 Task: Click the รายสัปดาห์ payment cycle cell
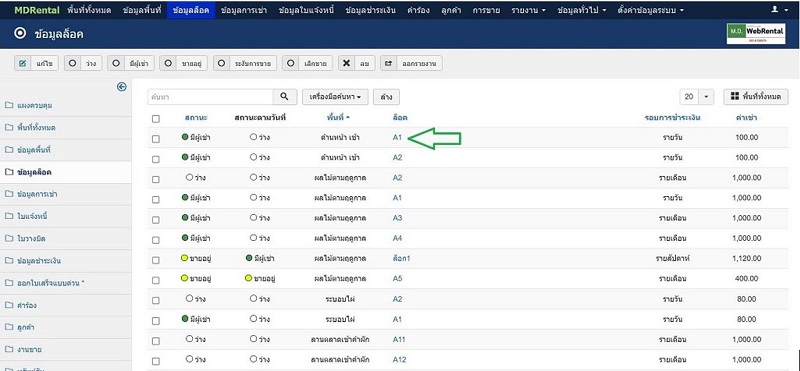[673, 258]
